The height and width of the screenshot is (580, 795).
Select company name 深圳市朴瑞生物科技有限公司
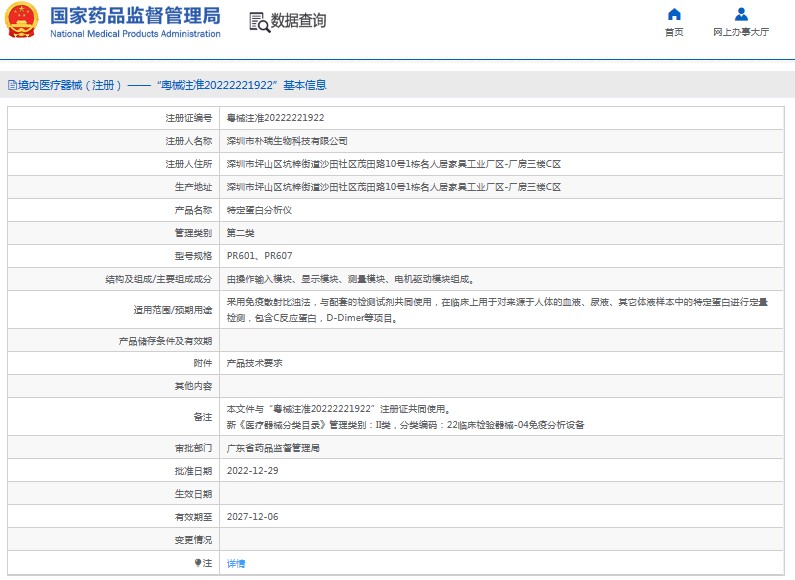(x=287, y=141)
